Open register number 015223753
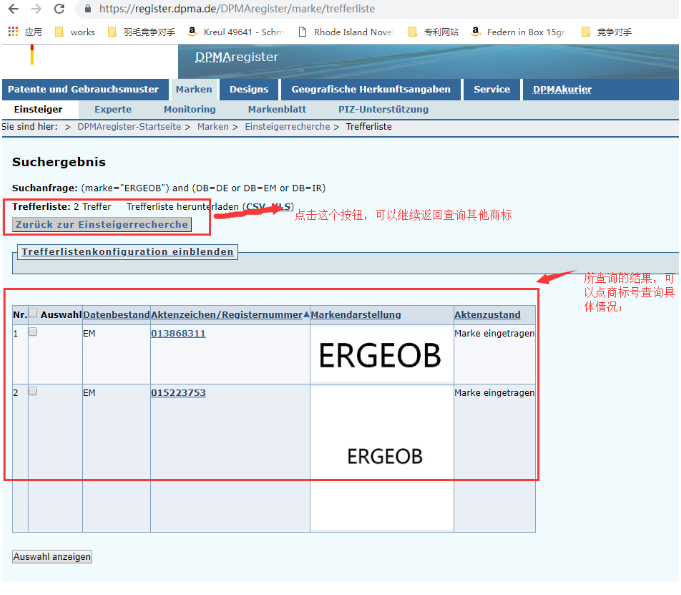The height and width of the screenshot is (595, 681). [178, 393]
